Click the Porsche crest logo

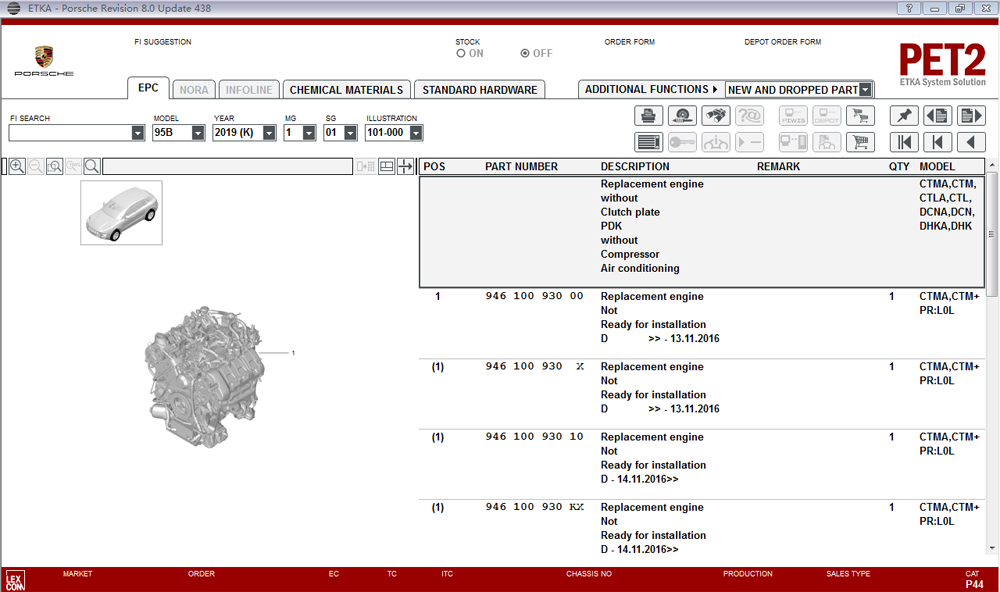click(44, 57)
